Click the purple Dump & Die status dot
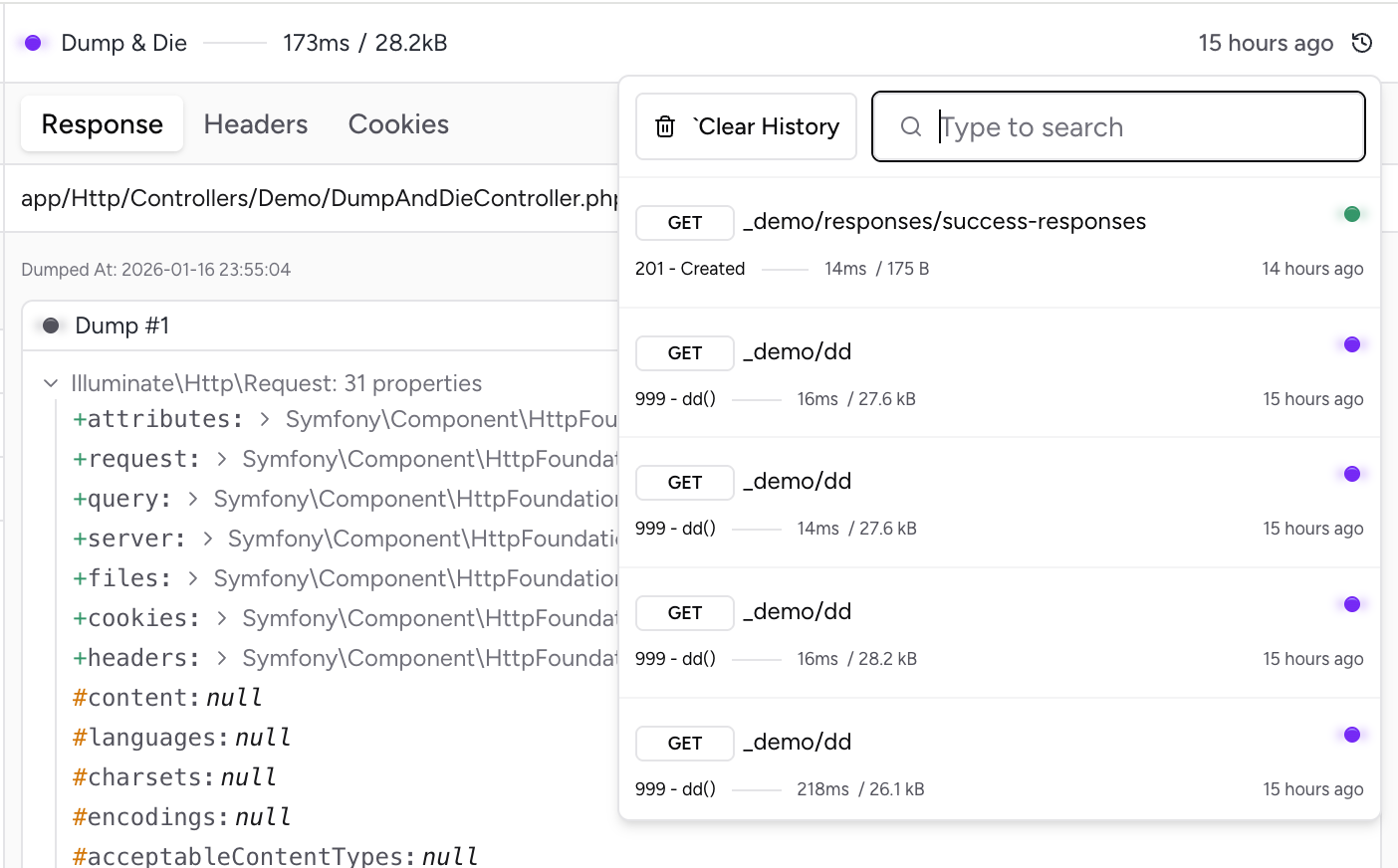Image resolution: width=1398 pixels, height=868 pixels. 33,43
